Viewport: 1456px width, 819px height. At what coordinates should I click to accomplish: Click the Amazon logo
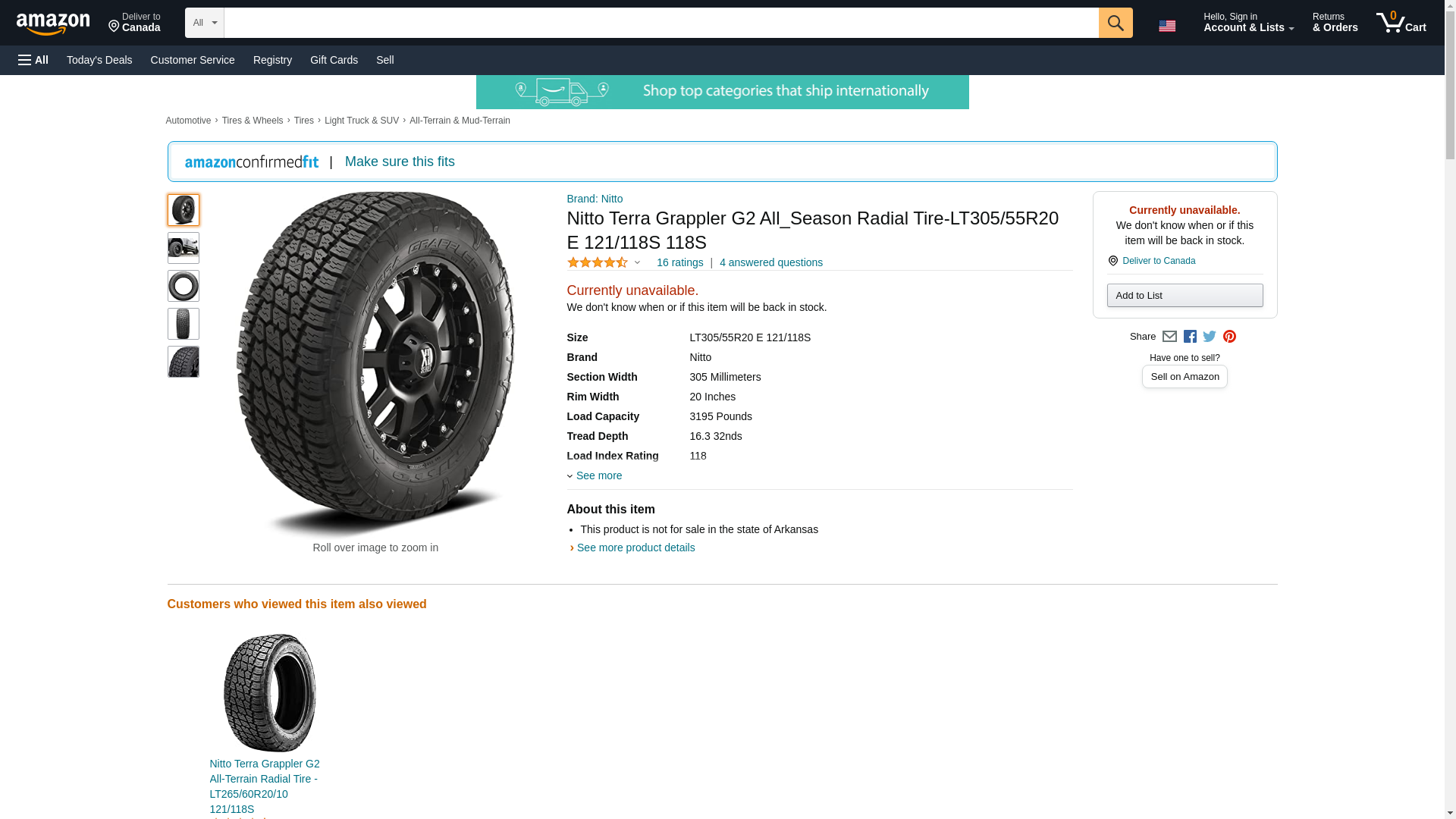point(53,24)
